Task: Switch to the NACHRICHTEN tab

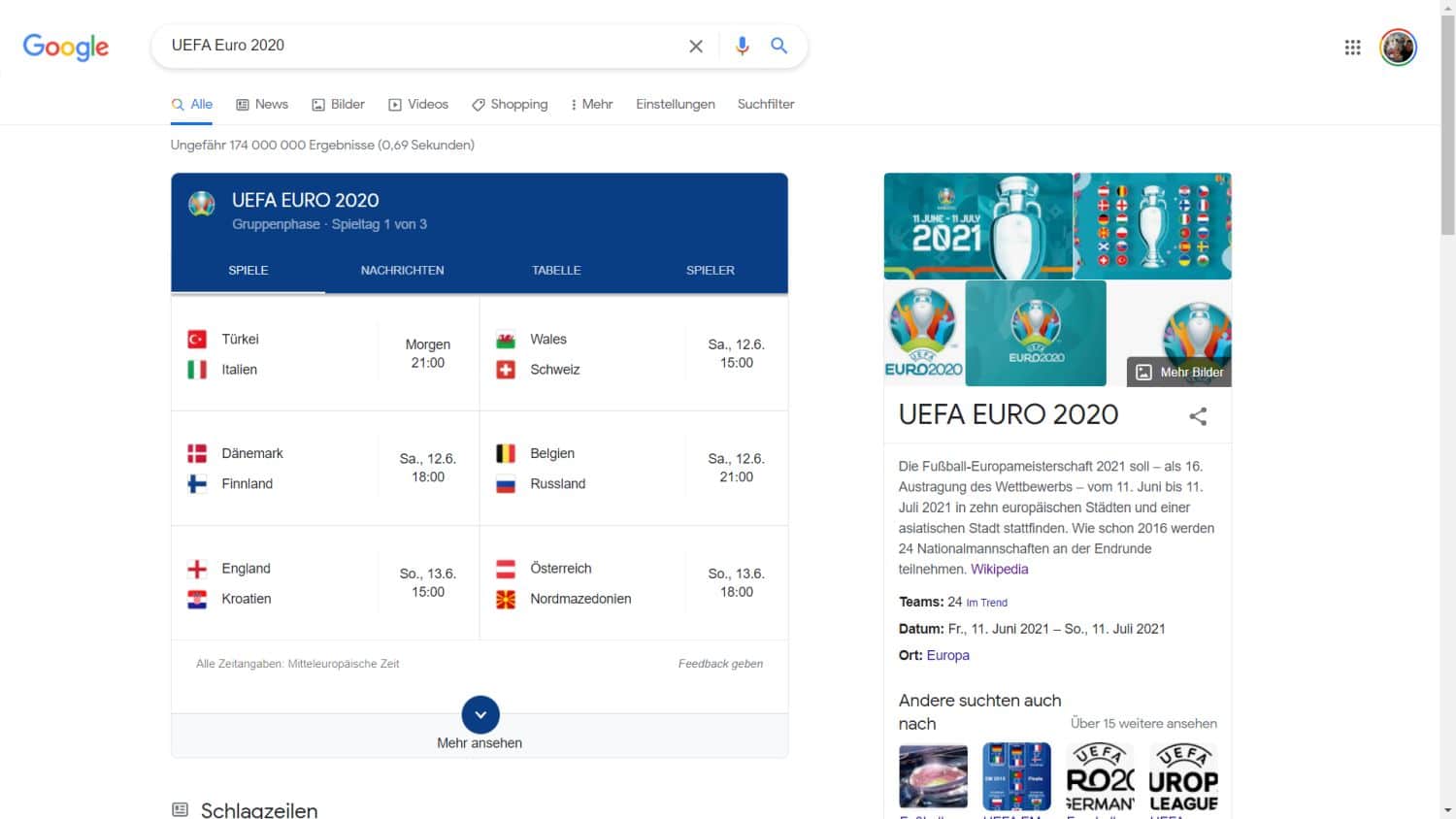Action: click(402, 270)
